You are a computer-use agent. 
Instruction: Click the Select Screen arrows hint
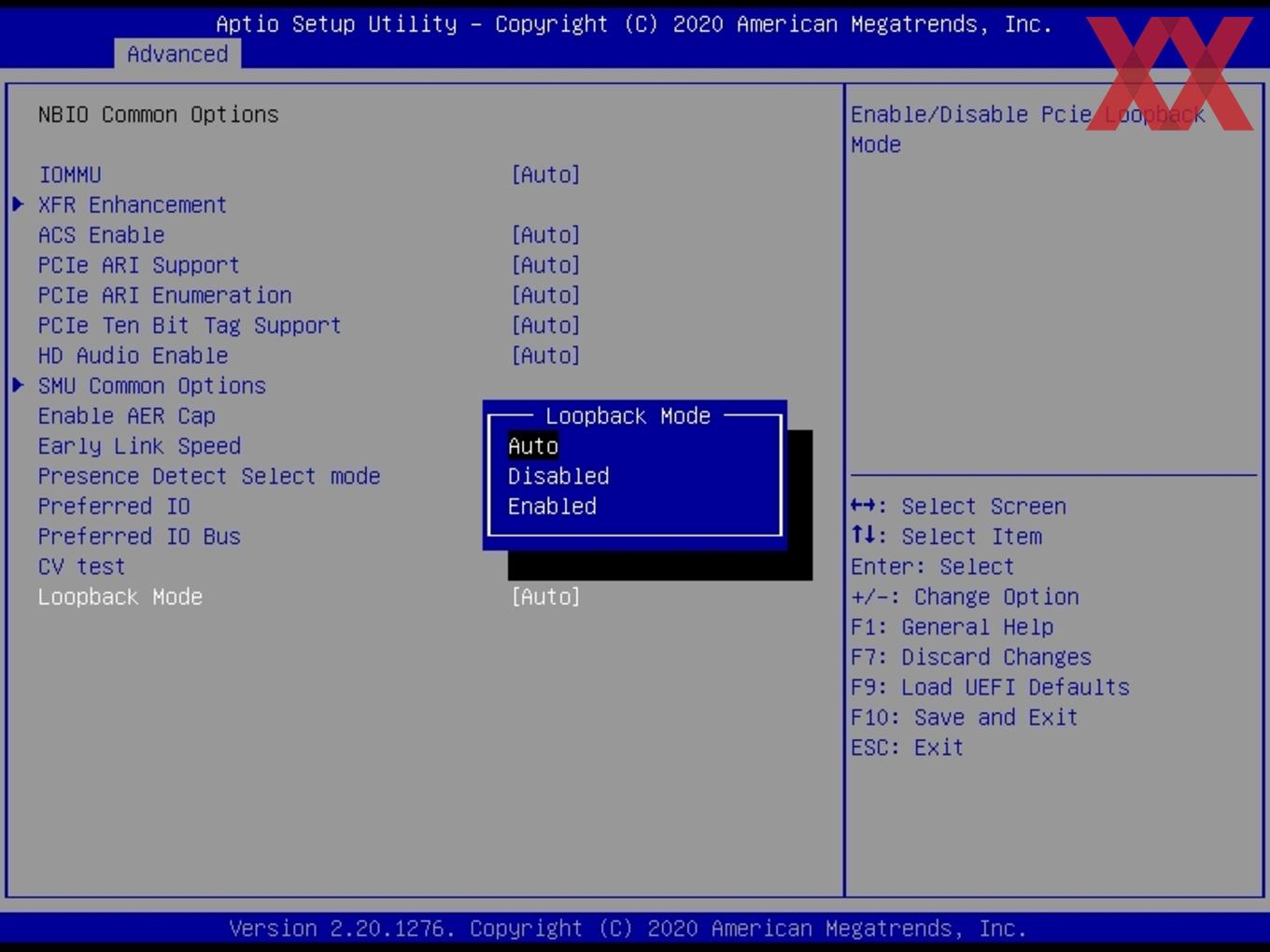[x=958, y=506]
